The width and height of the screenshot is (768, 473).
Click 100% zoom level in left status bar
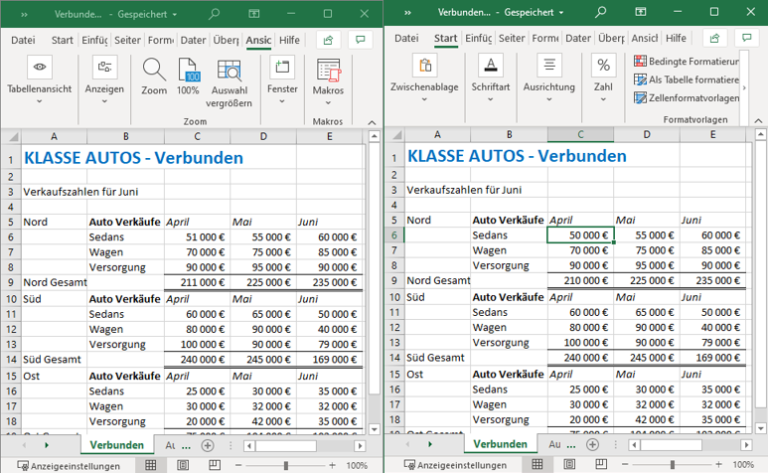point(357,465)
